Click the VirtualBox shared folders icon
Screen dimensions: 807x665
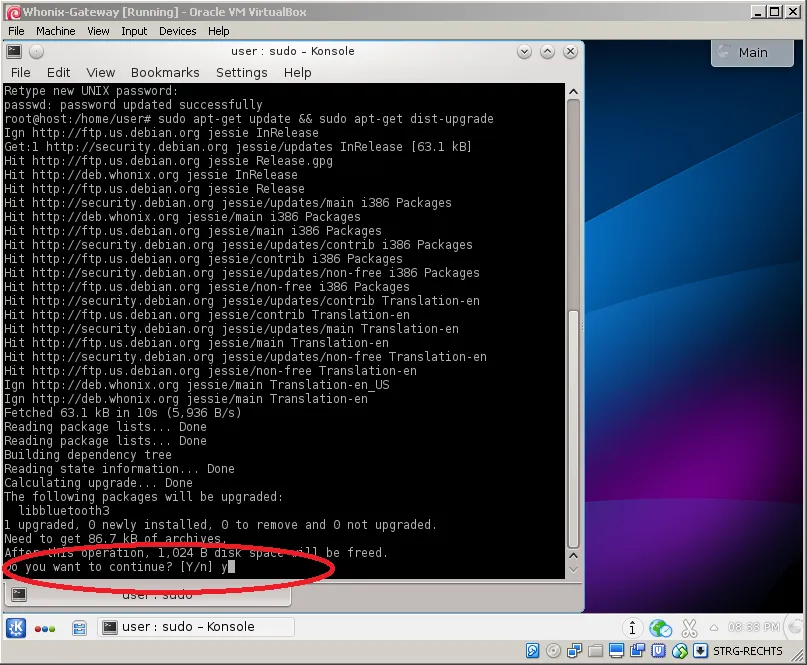pos(595,651)
